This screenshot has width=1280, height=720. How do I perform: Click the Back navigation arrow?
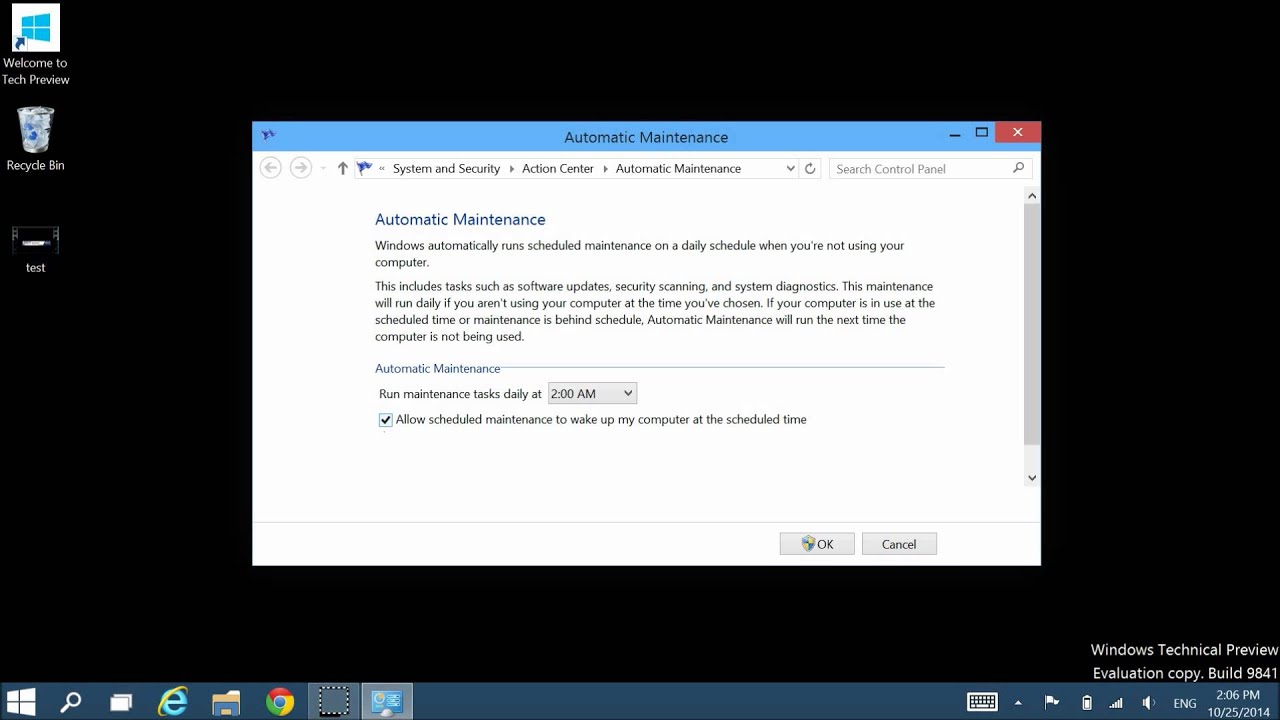270,168
